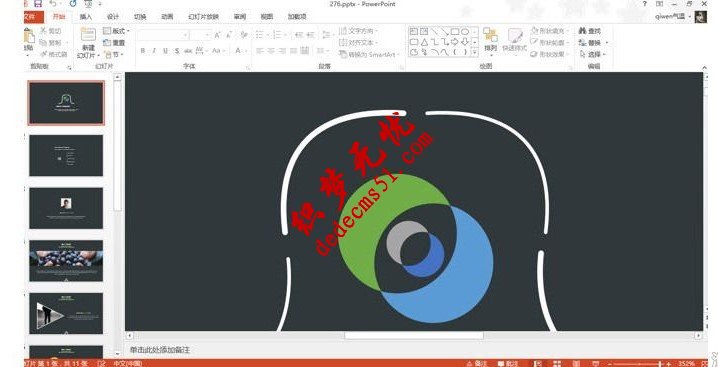This screenshot has width=718, height=367.
Task: Toggle bold formatting
Action: point(142,51)
